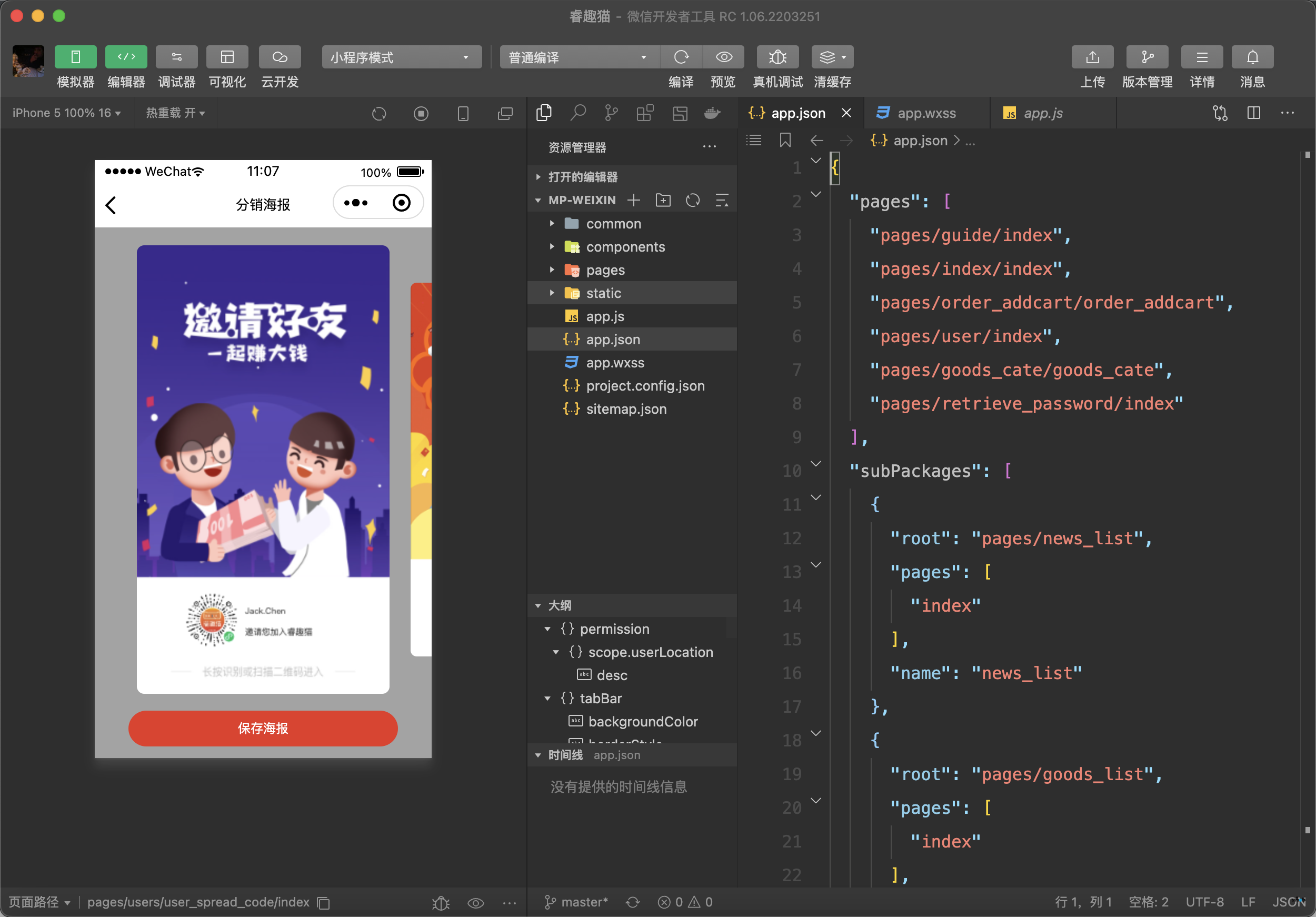Viewport: 1316px width, 917px height.
Task: Copy the page path in status bar
Action: [324, 903]
